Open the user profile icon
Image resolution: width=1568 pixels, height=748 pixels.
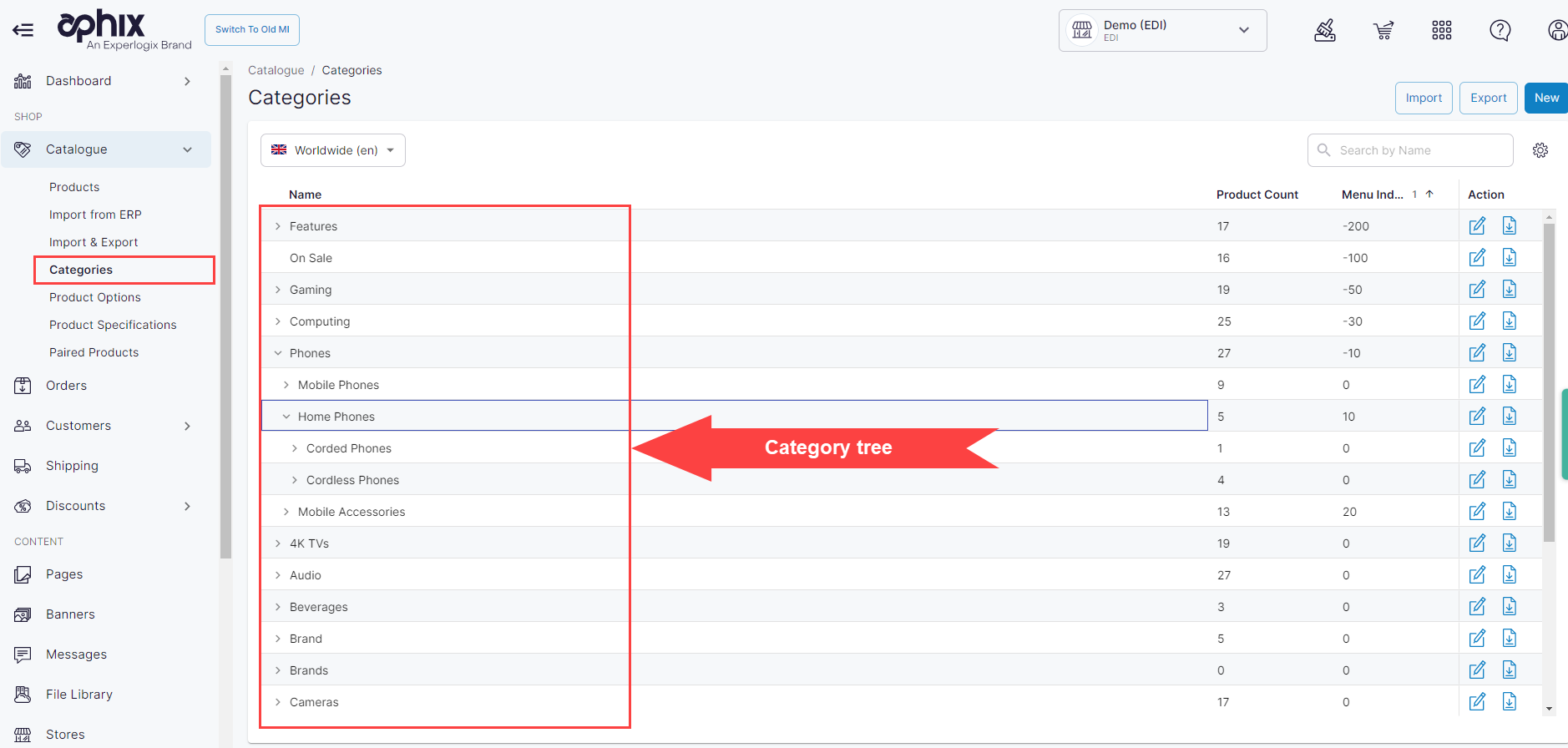(x=1557, y=31)
